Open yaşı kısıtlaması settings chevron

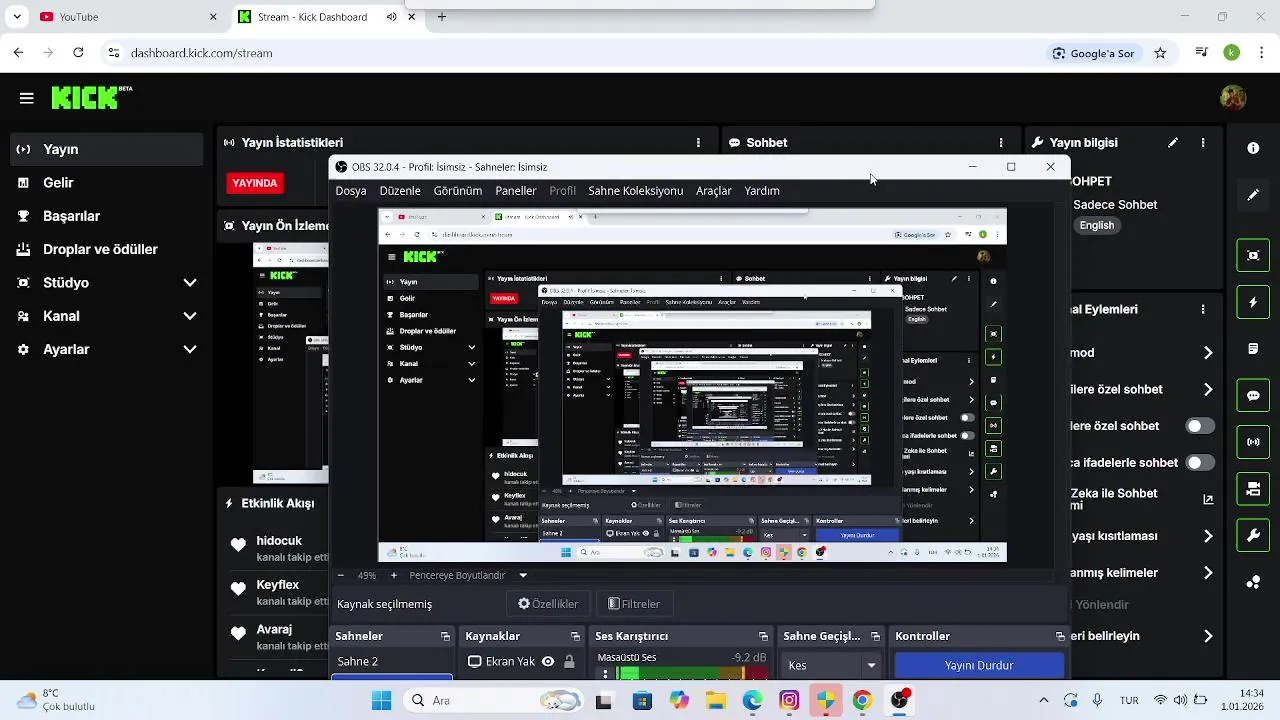(1208, 536)
